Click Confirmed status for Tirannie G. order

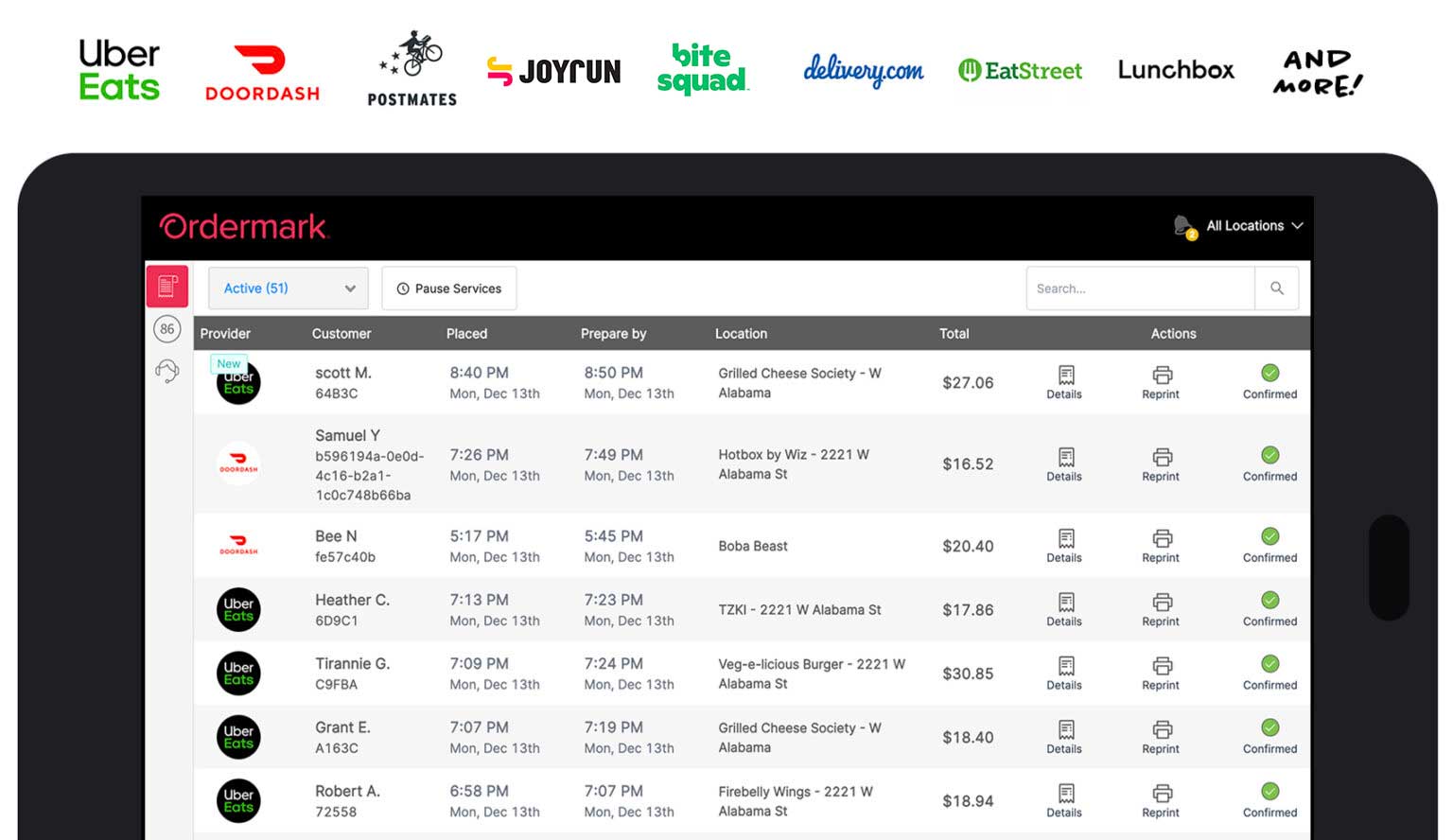click(1270, 674)
